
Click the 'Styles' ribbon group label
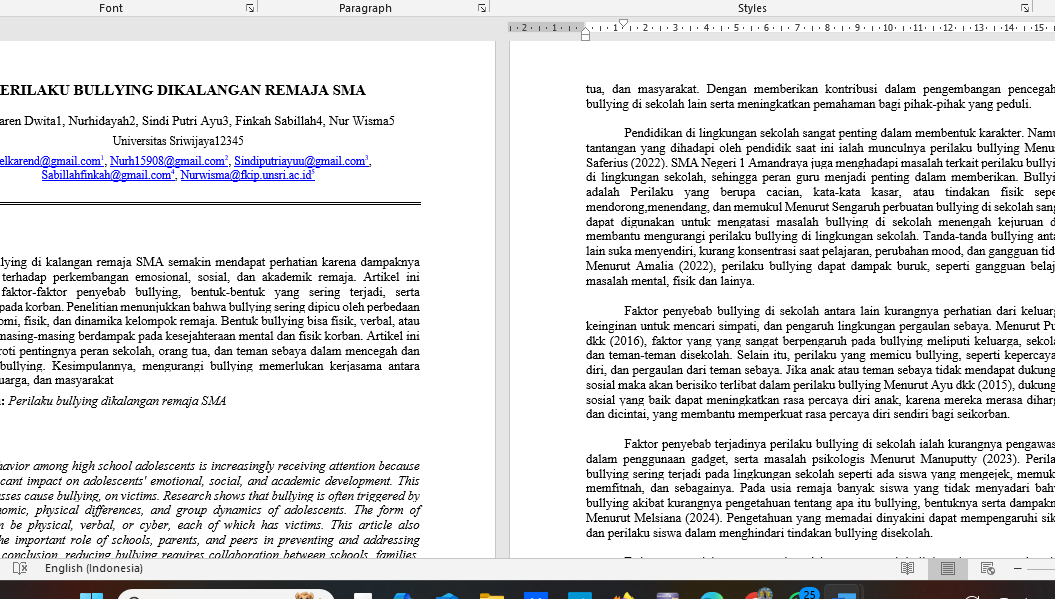(752, 8)
